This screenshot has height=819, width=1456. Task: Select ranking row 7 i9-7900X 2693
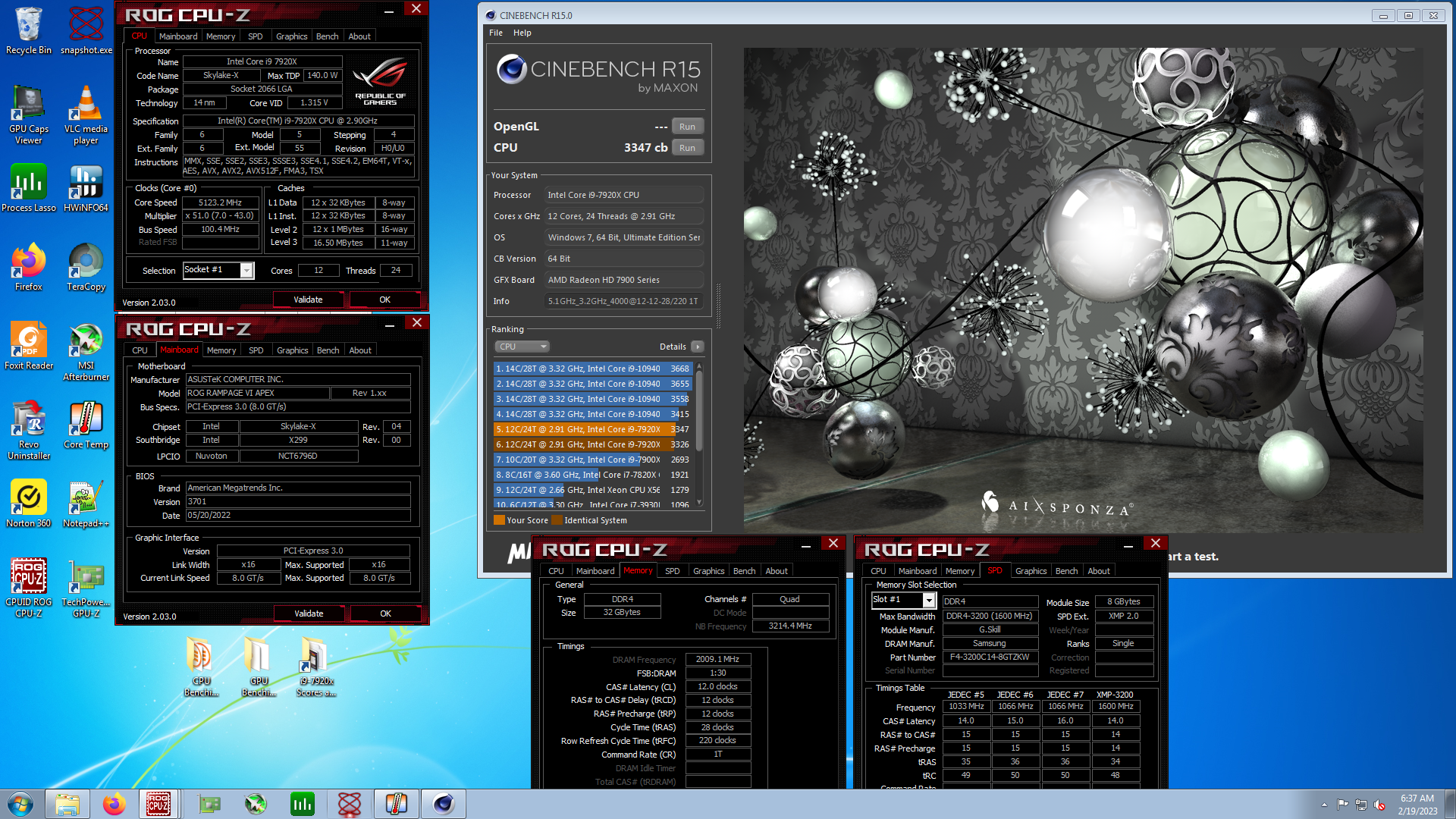[592, 460]
